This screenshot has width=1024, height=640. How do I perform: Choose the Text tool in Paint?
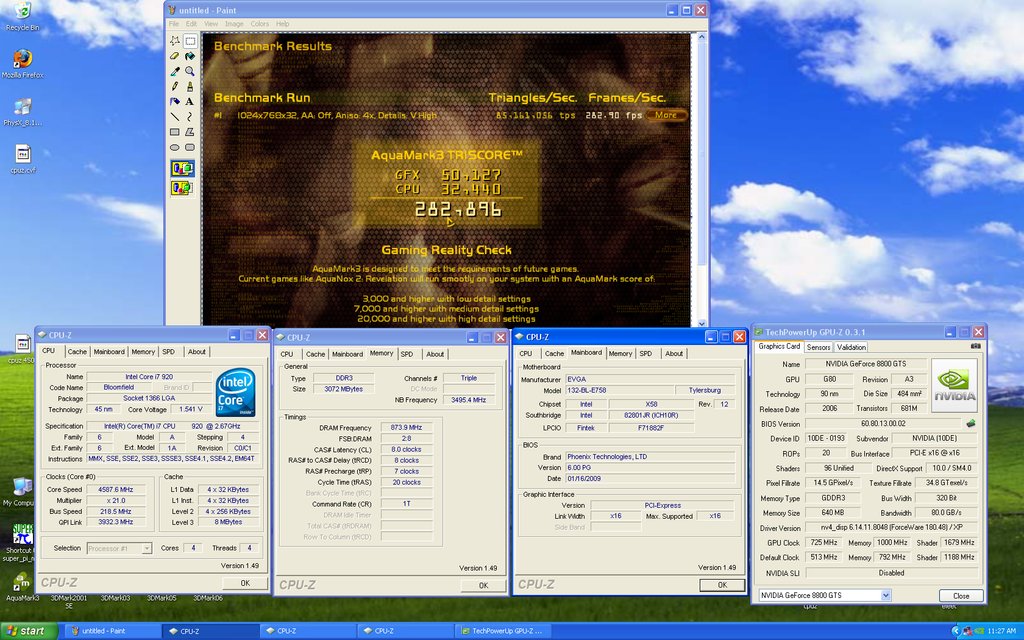(190, 101)
